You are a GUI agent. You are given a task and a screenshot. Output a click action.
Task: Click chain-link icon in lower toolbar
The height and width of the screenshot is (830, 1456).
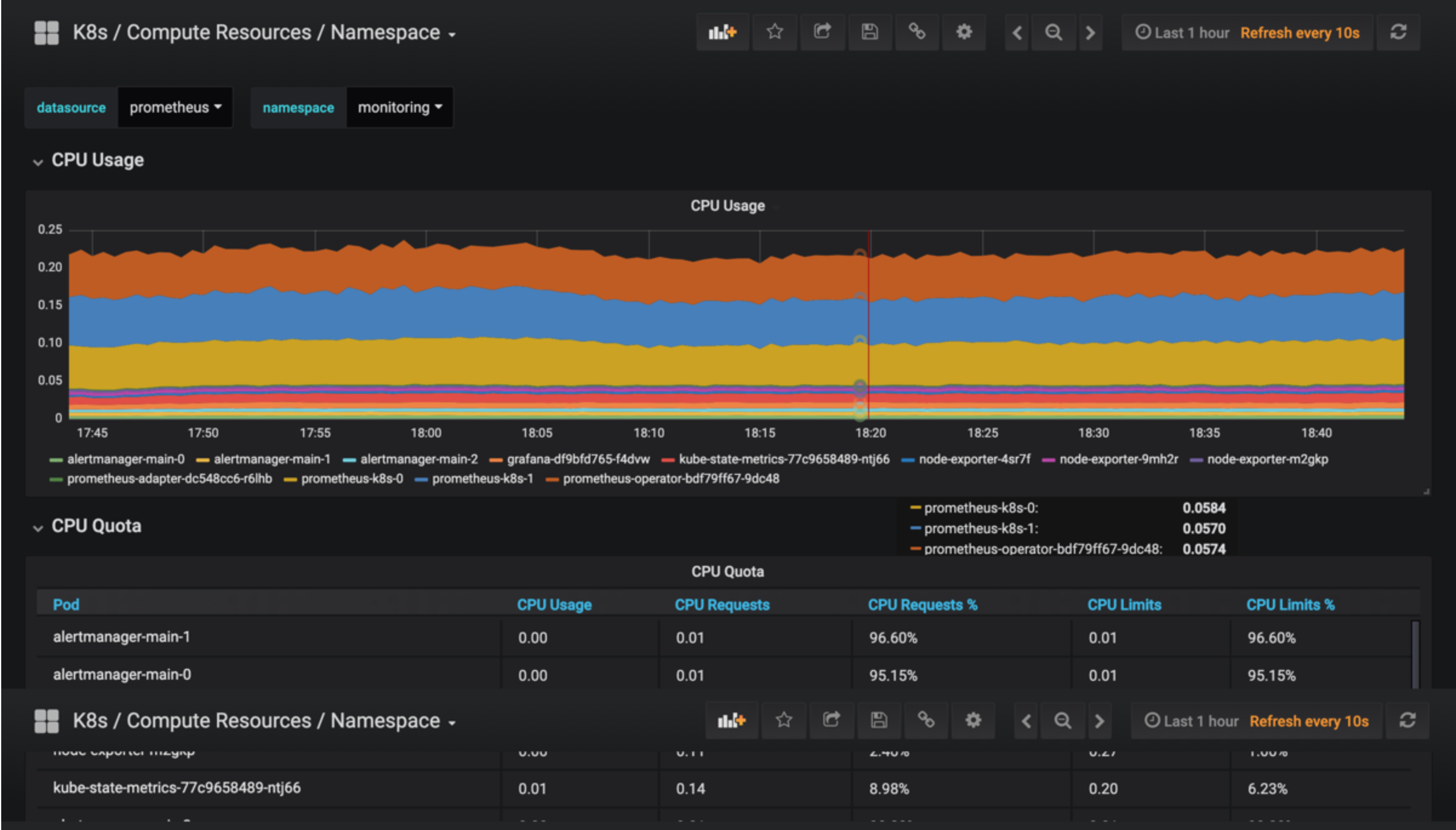click(926, 720)
